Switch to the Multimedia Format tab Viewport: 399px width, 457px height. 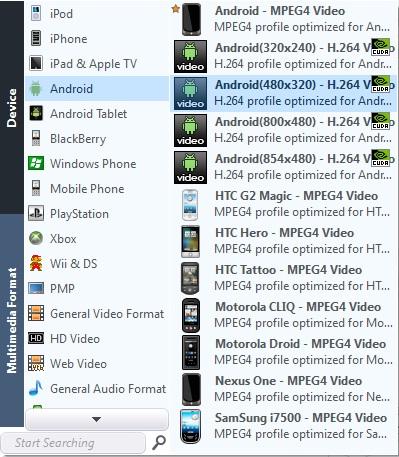tap(12, 320)
